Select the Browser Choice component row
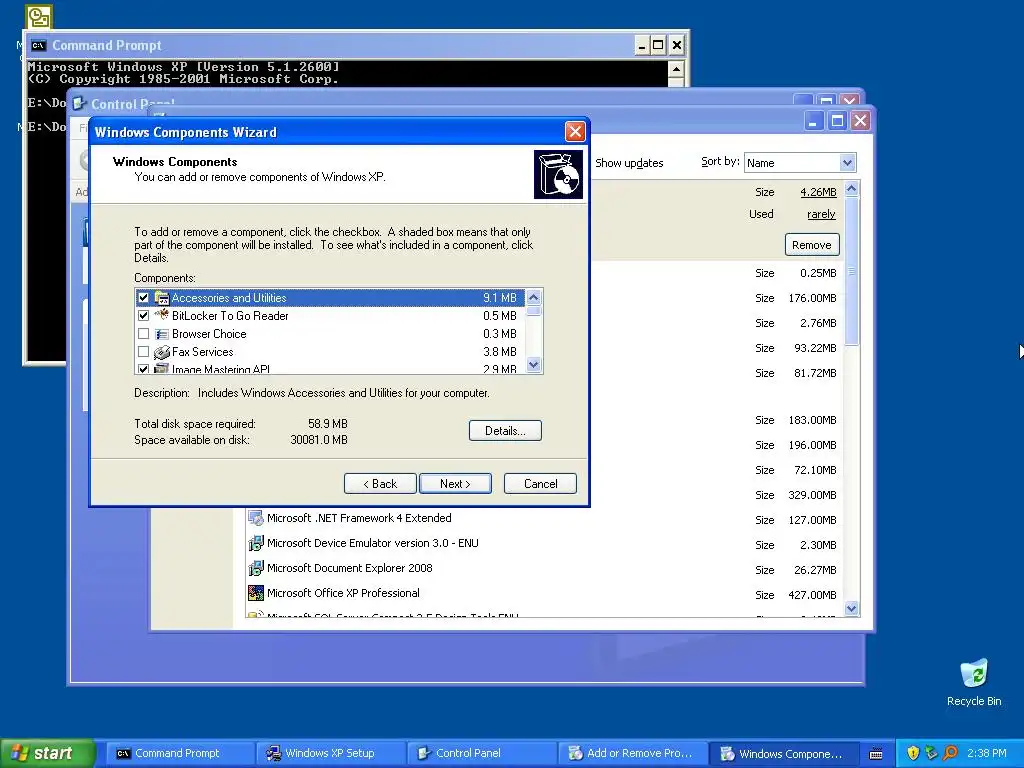This screenshot has height=768, width=1024. [330, 334]
